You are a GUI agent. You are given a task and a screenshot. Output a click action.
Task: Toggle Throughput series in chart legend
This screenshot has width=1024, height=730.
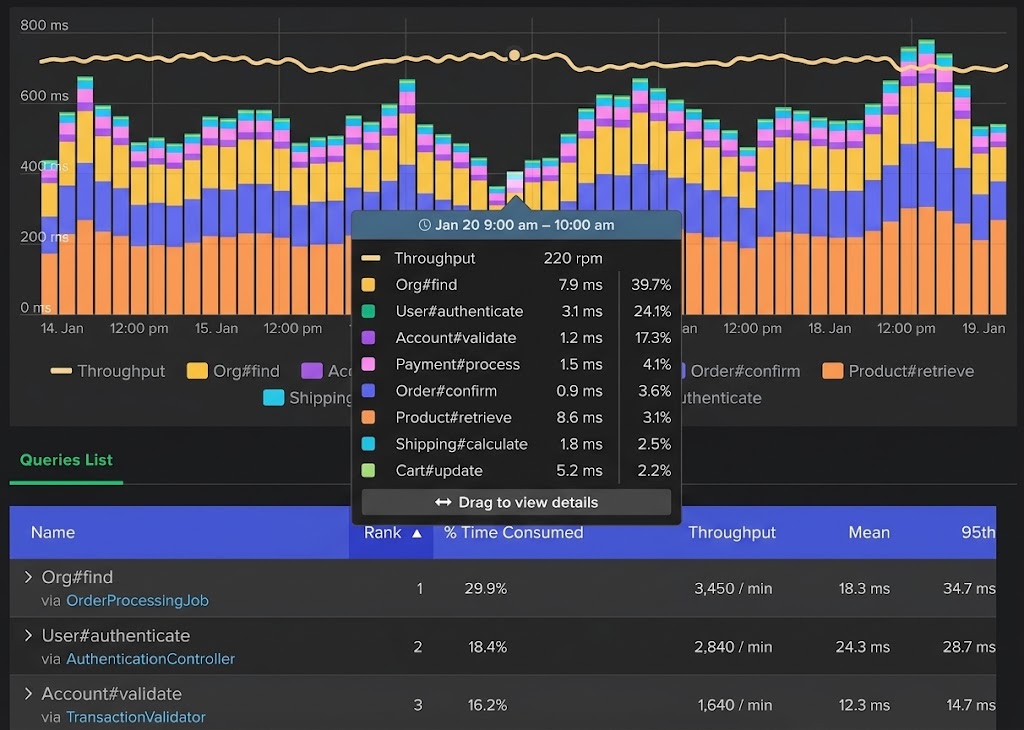[x=108, y=371]
